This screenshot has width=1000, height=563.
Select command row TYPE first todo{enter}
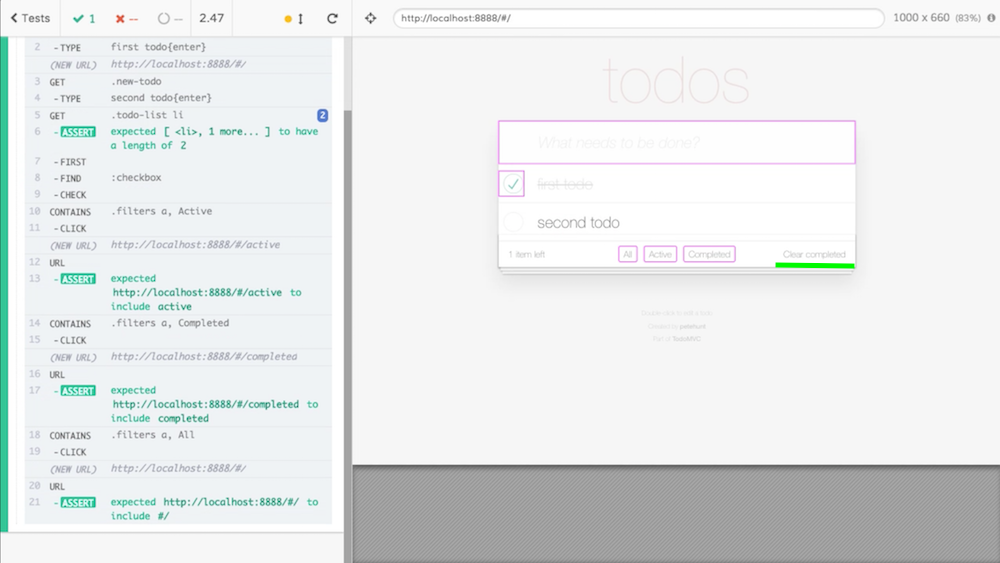tap(178, 47)
